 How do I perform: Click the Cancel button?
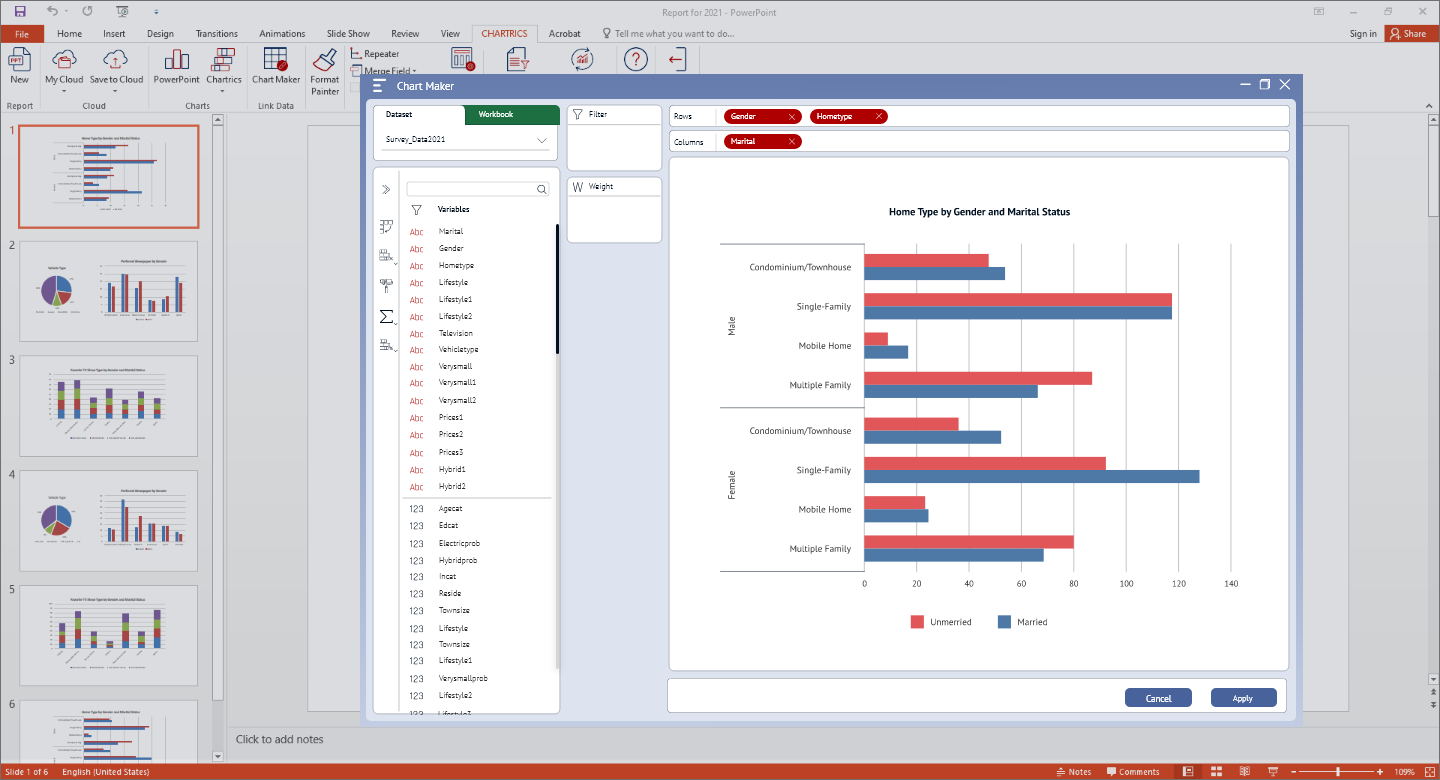(x=1158, y=698)
